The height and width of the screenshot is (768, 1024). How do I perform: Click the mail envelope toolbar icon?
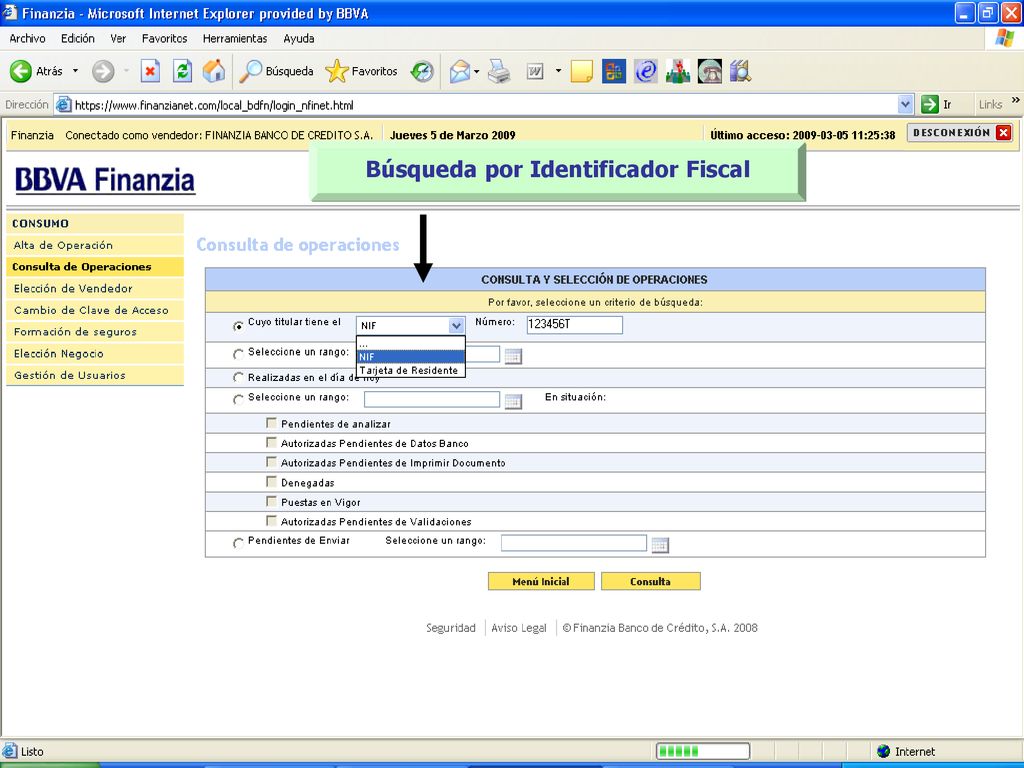pyautogui.click(x=460, y=71)
